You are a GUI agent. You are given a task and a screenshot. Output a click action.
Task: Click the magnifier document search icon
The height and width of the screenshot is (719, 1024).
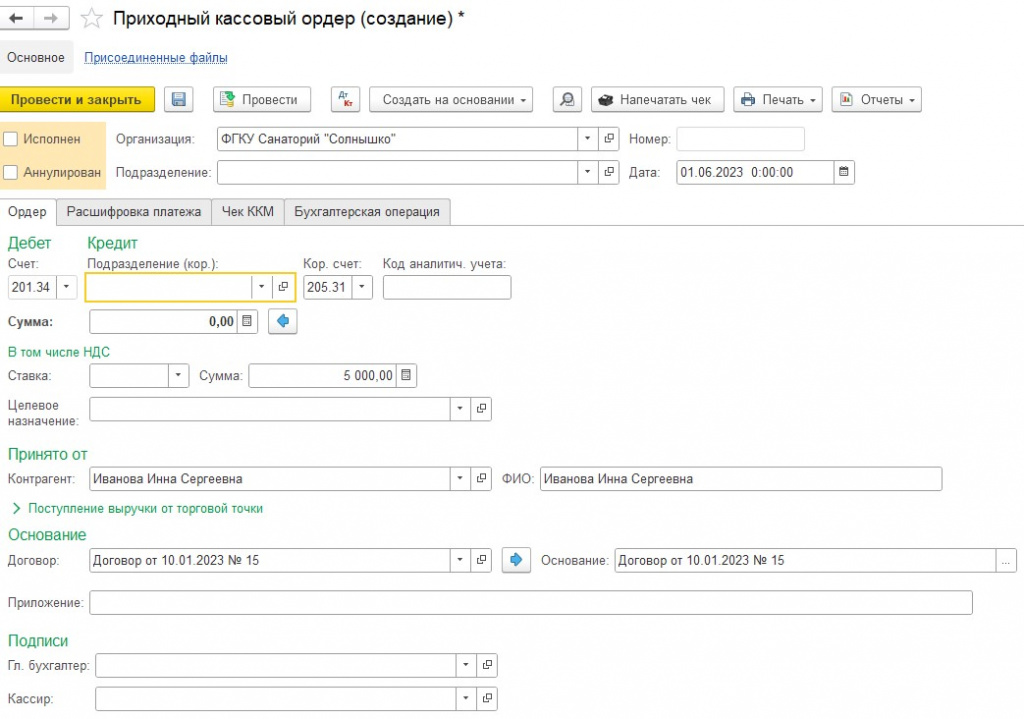(x=568, y=99)
